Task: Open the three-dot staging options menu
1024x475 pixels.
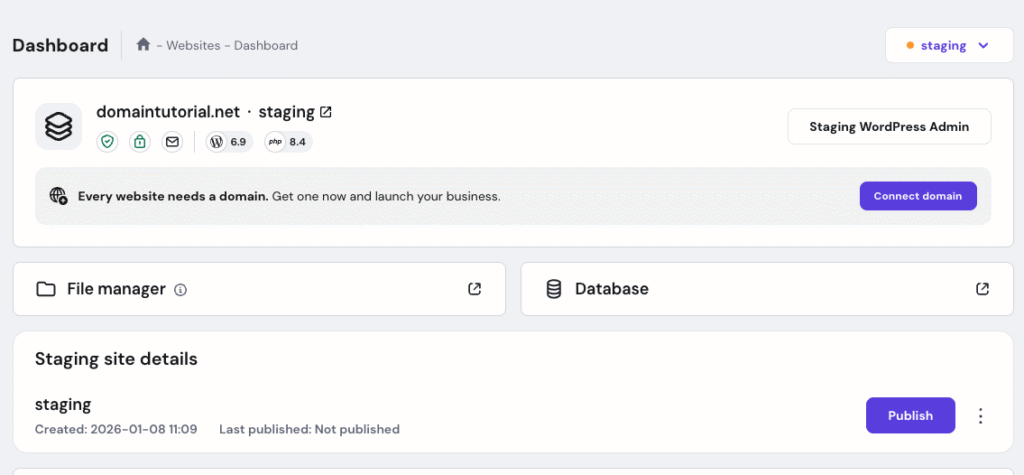Action: click(x=981, y=416)
